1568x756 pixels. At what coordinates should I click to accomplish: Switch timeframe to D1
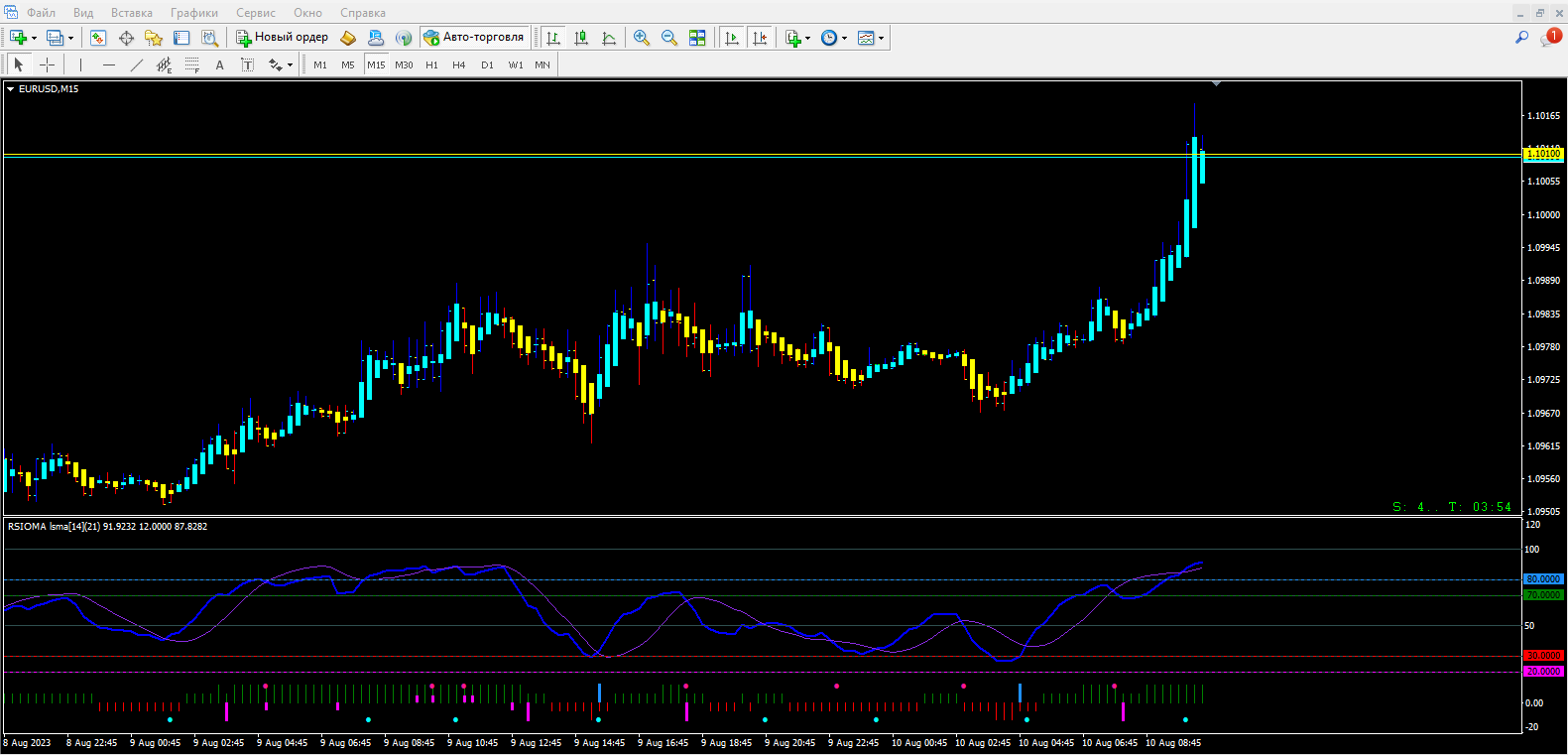pos(487,64)
